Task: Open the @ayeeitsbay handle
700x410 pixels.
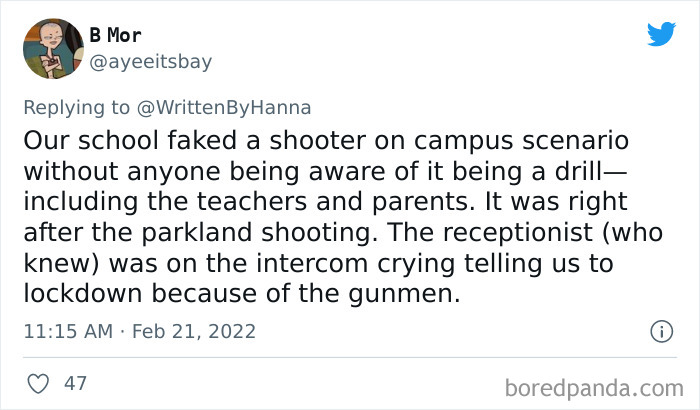Action: pyautogui.click(x=152, y=62)
